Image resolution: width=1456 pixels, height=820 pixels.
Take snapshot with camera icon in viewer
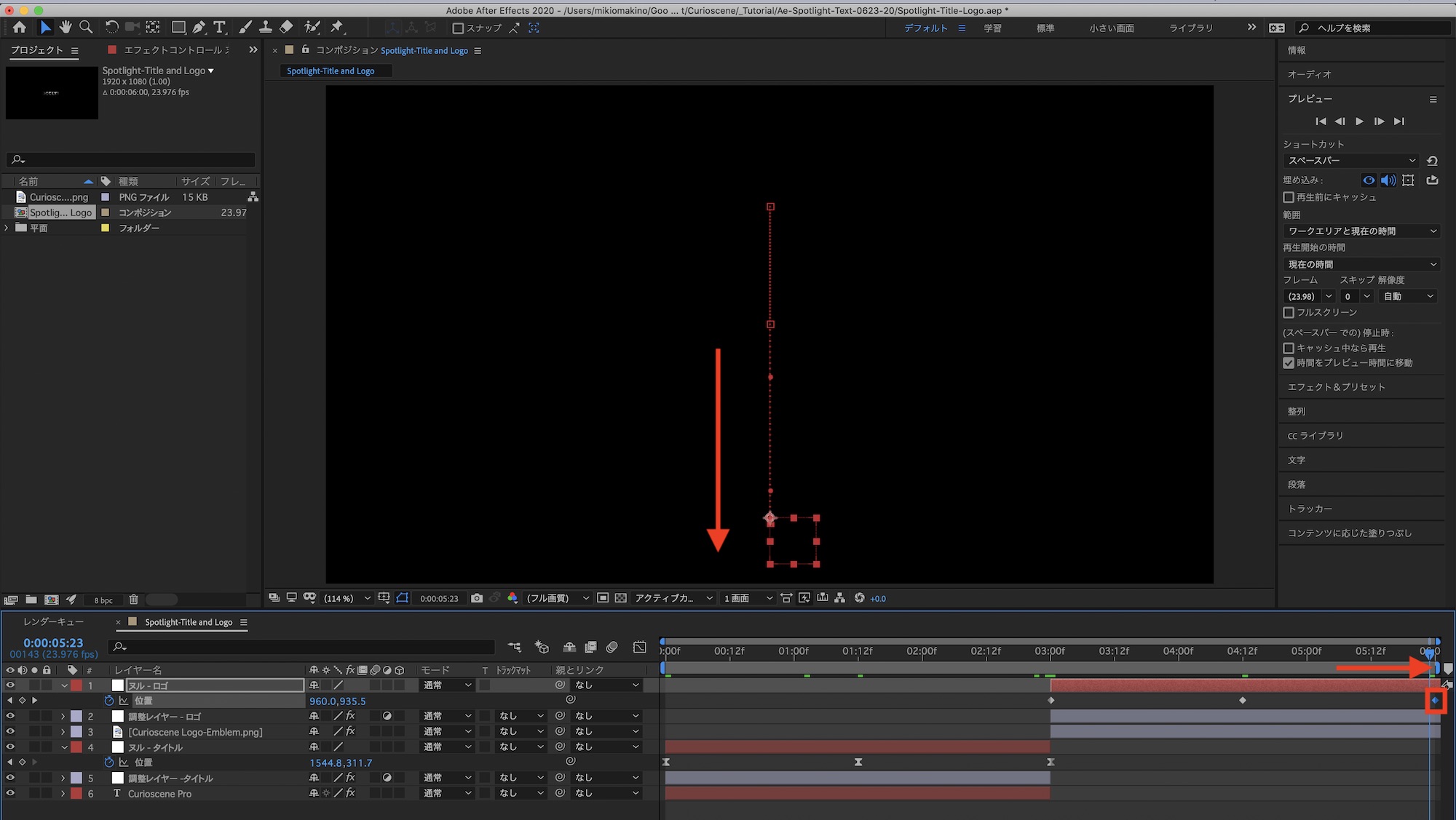[477, 598]
